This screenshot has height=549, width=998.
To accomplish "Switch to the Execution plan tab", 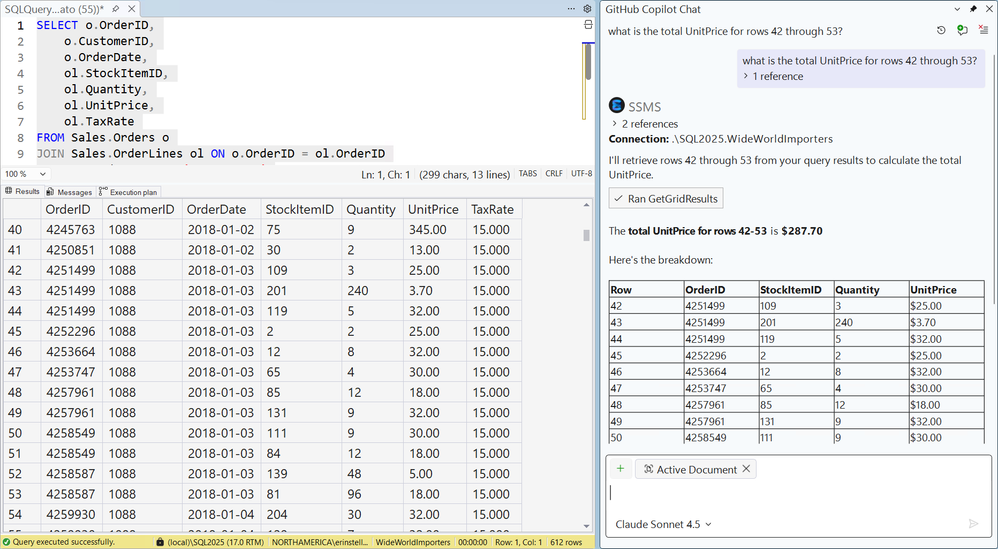I will pos(129,191).
